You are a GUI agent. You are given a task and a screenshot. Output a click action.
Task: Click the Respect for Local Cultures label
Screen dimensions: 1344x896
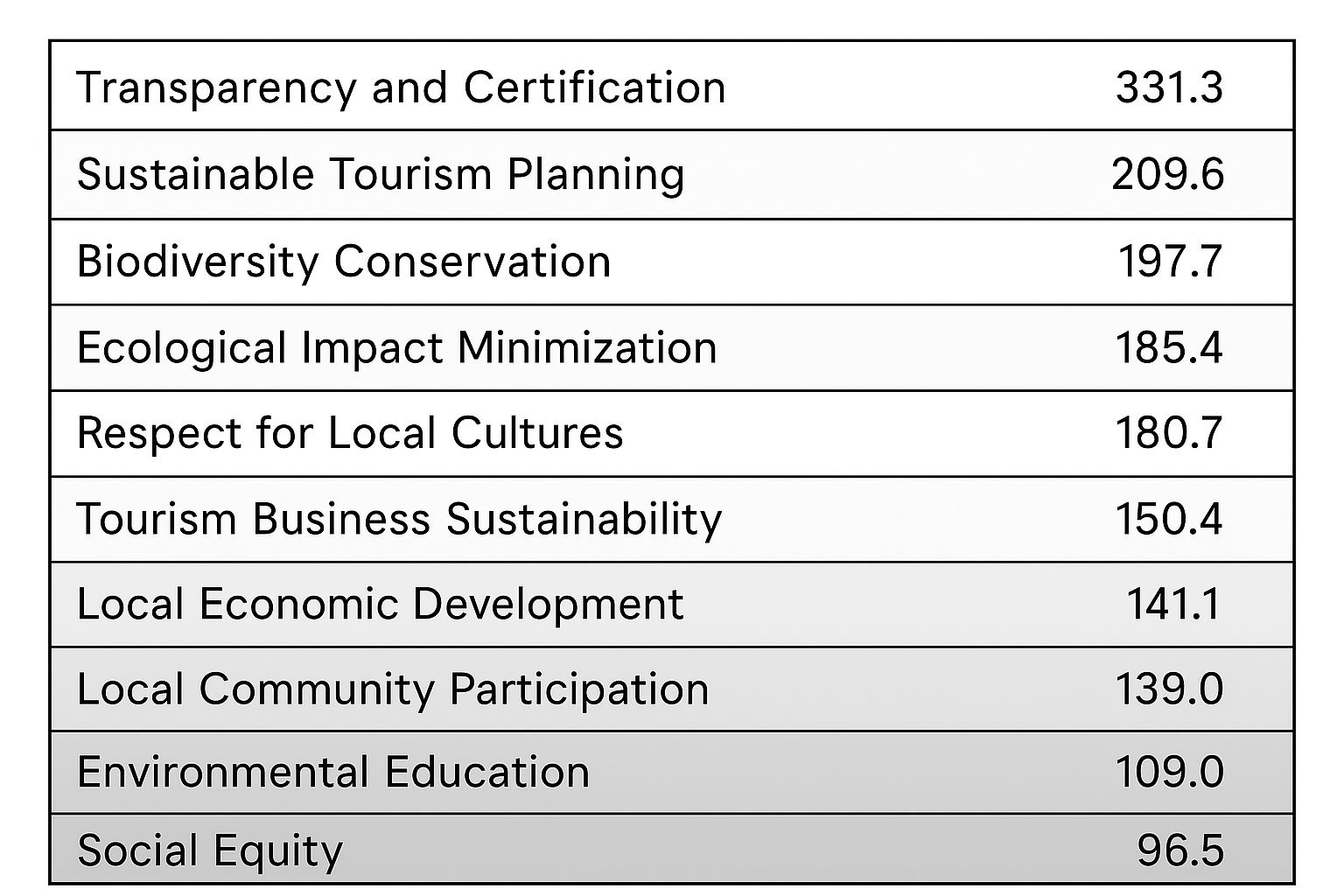(350, 433)
